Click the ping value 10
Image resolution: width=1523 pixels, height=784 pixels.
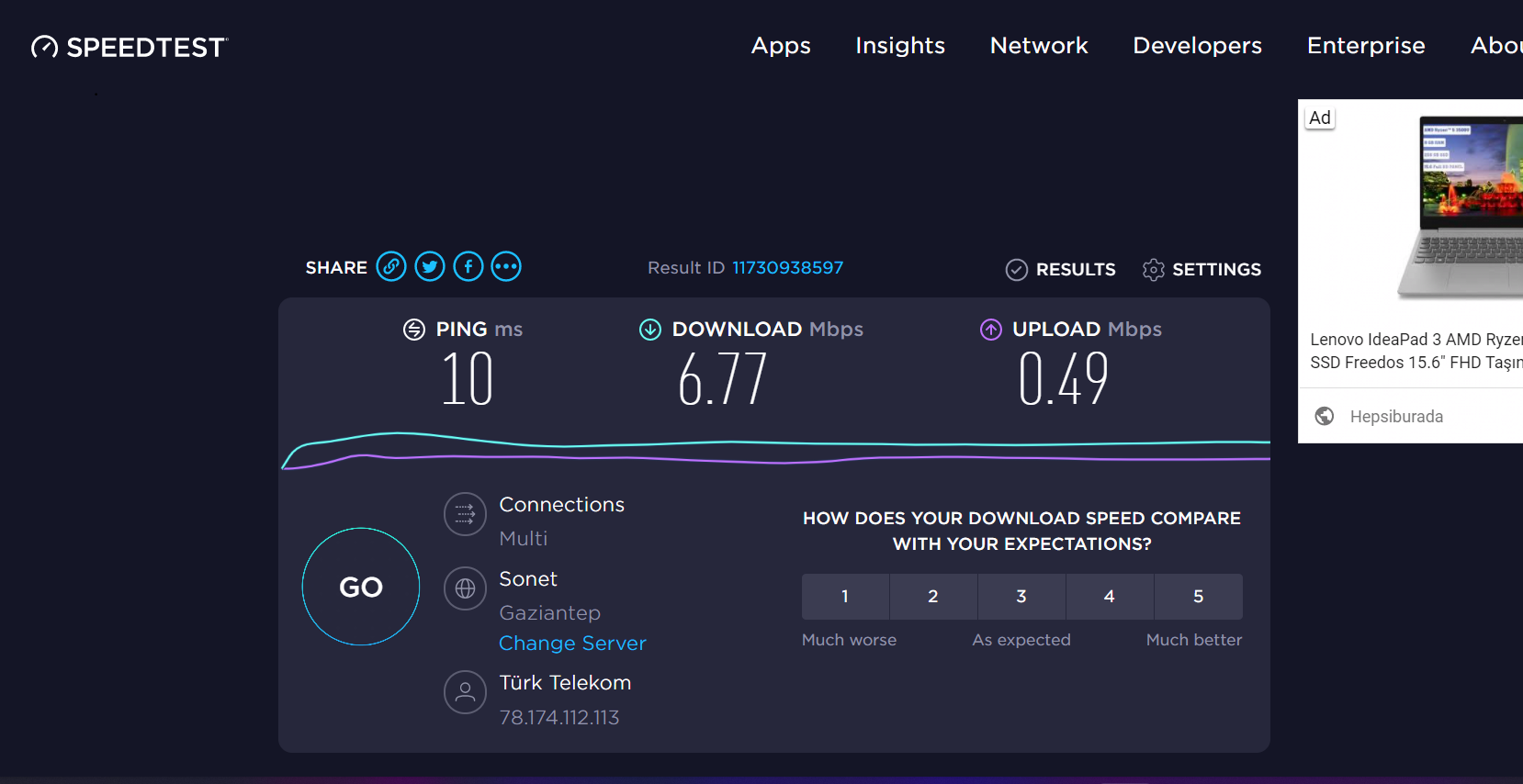coord(468,379)
